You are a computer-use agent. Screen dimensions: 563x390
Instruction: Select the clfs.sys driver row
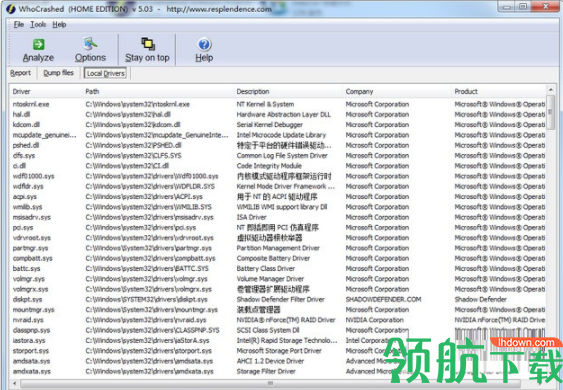click(278, 155)
